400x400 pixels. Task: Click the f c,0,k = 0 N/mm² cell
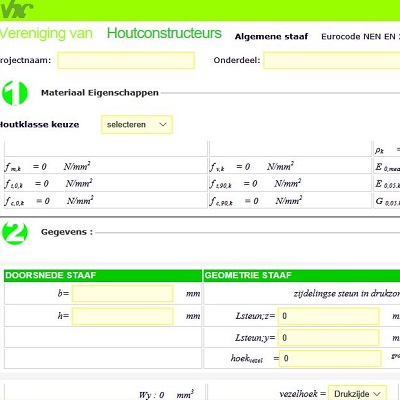106,201
